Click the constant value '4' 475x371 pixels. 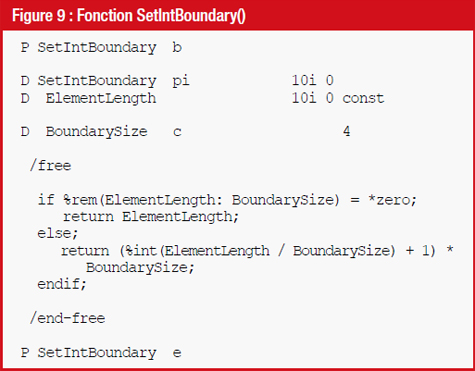(347, 131)
